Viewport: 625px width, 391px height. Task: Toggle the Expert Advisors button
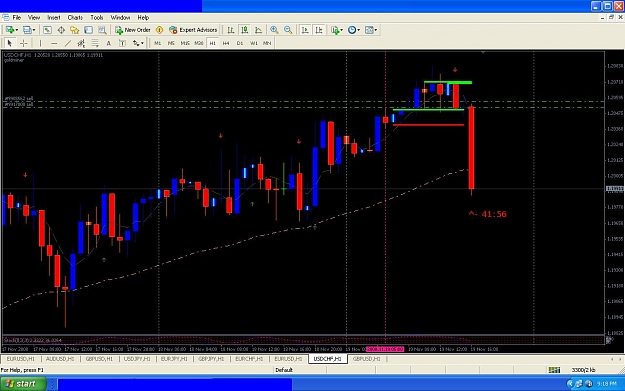[x=193, y=30]
